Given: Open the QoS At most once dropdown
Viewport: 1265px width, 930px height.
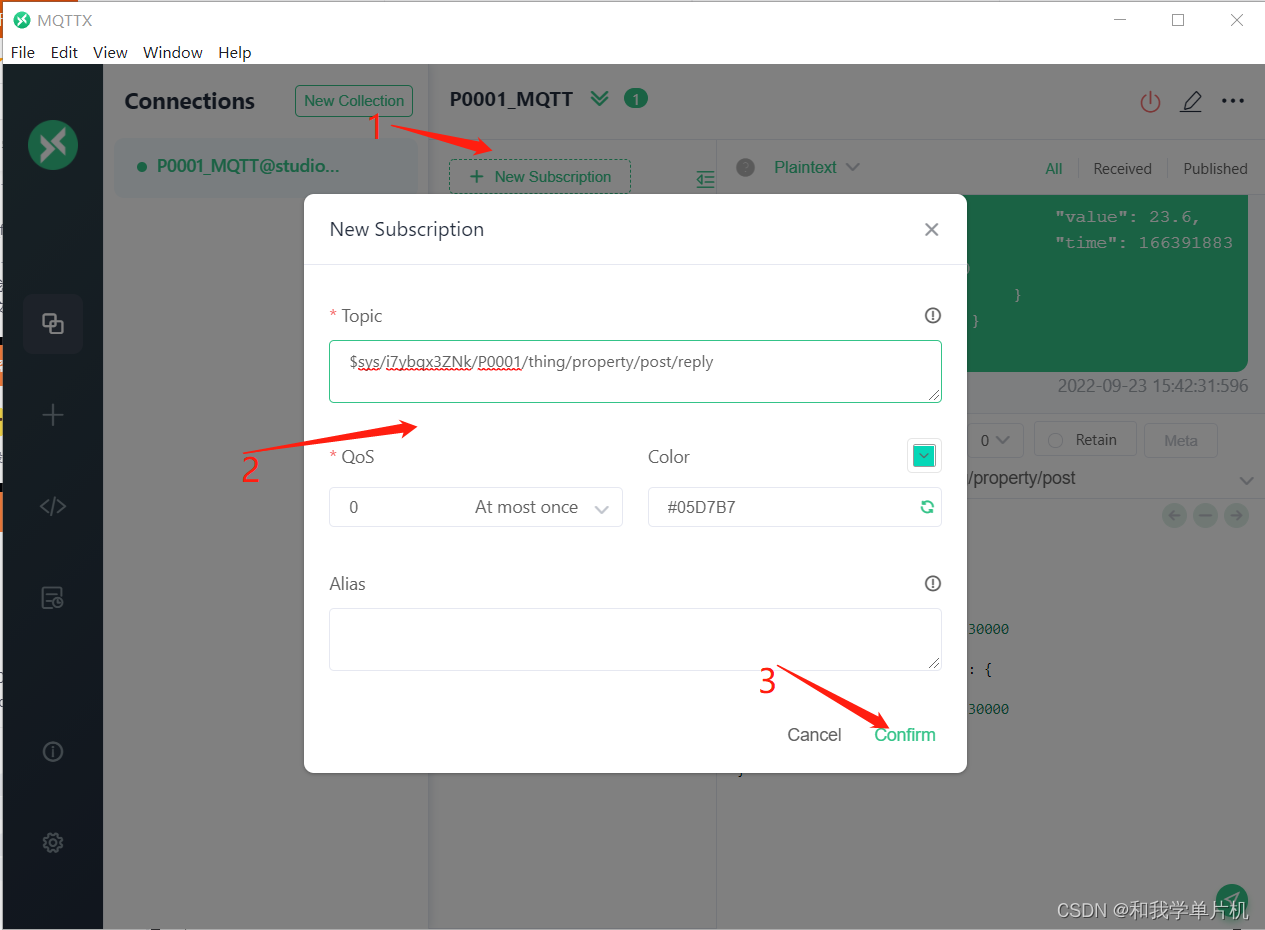Looking at the screenshot, I should click(476, 507).
